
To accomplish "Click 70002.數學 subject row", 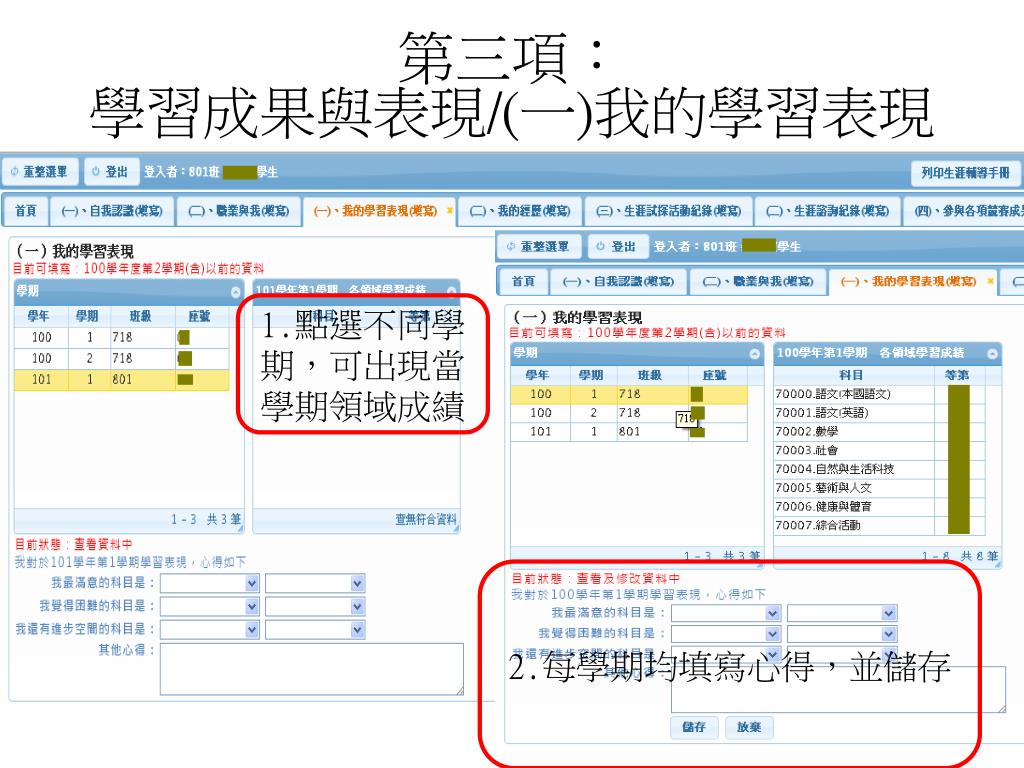I will coord(879,432).
